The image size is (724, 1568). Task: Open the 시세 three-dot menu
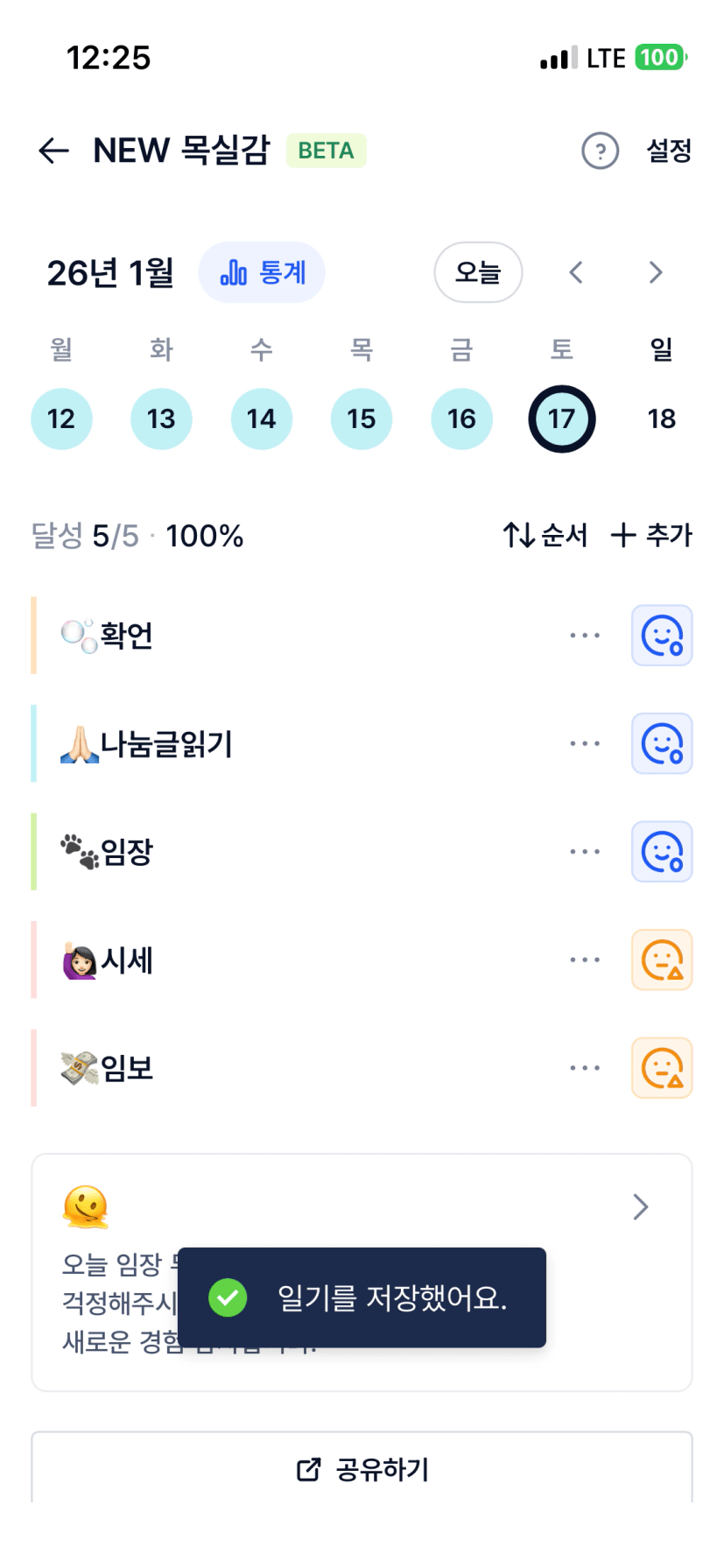(x=585, y=960)
